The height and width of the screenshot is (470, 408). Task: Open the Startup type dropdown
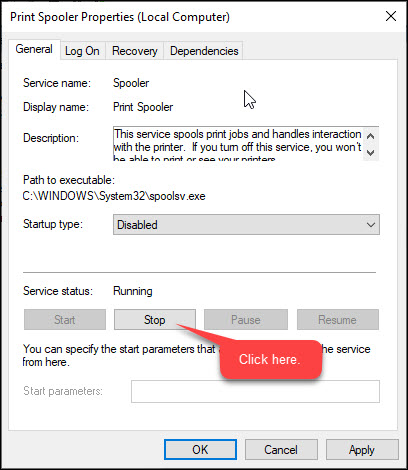pos(246,225)
